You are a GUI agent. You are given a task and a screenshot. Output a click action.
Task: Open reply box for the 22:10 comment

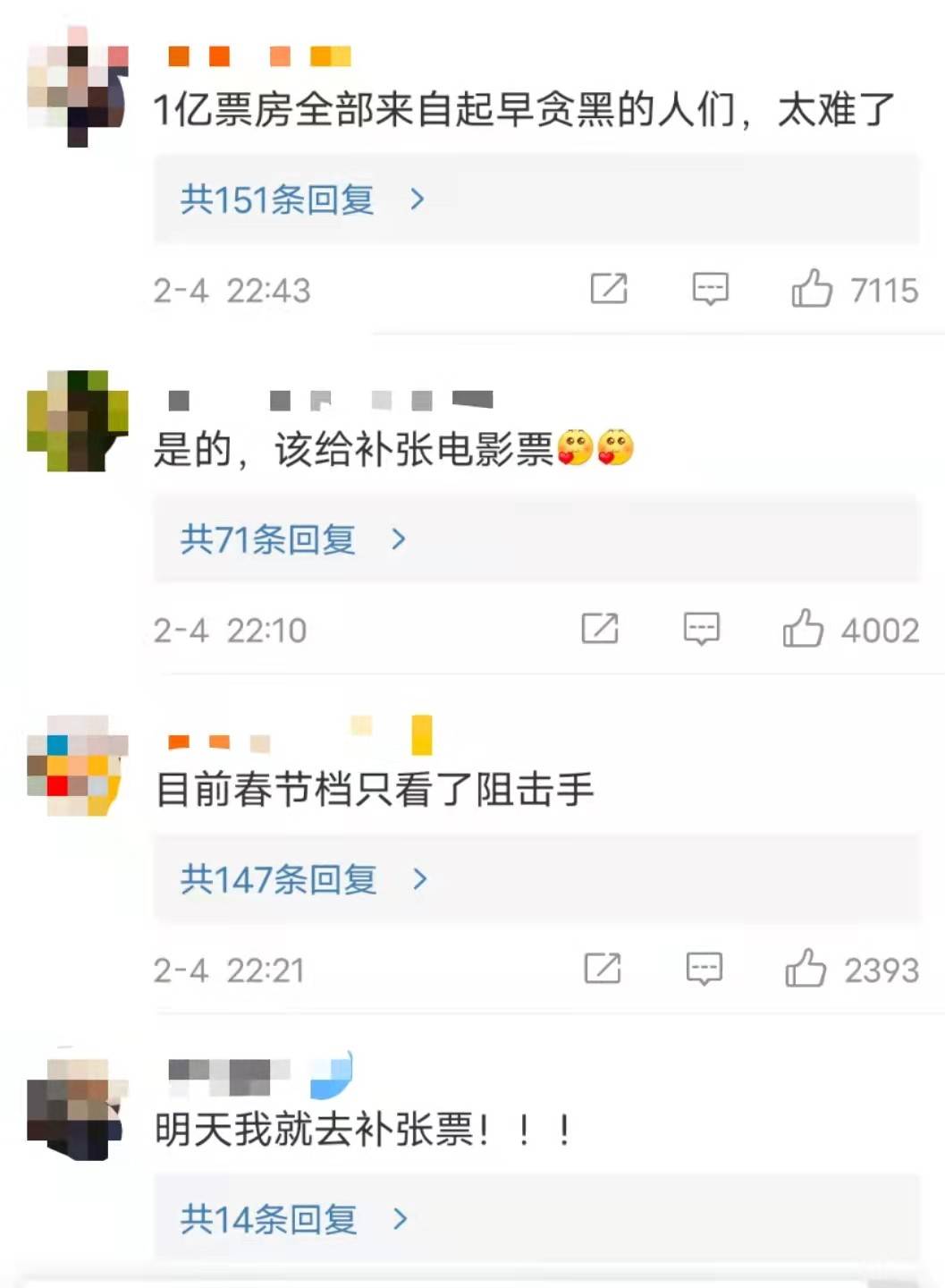click(x=702, y=630)
